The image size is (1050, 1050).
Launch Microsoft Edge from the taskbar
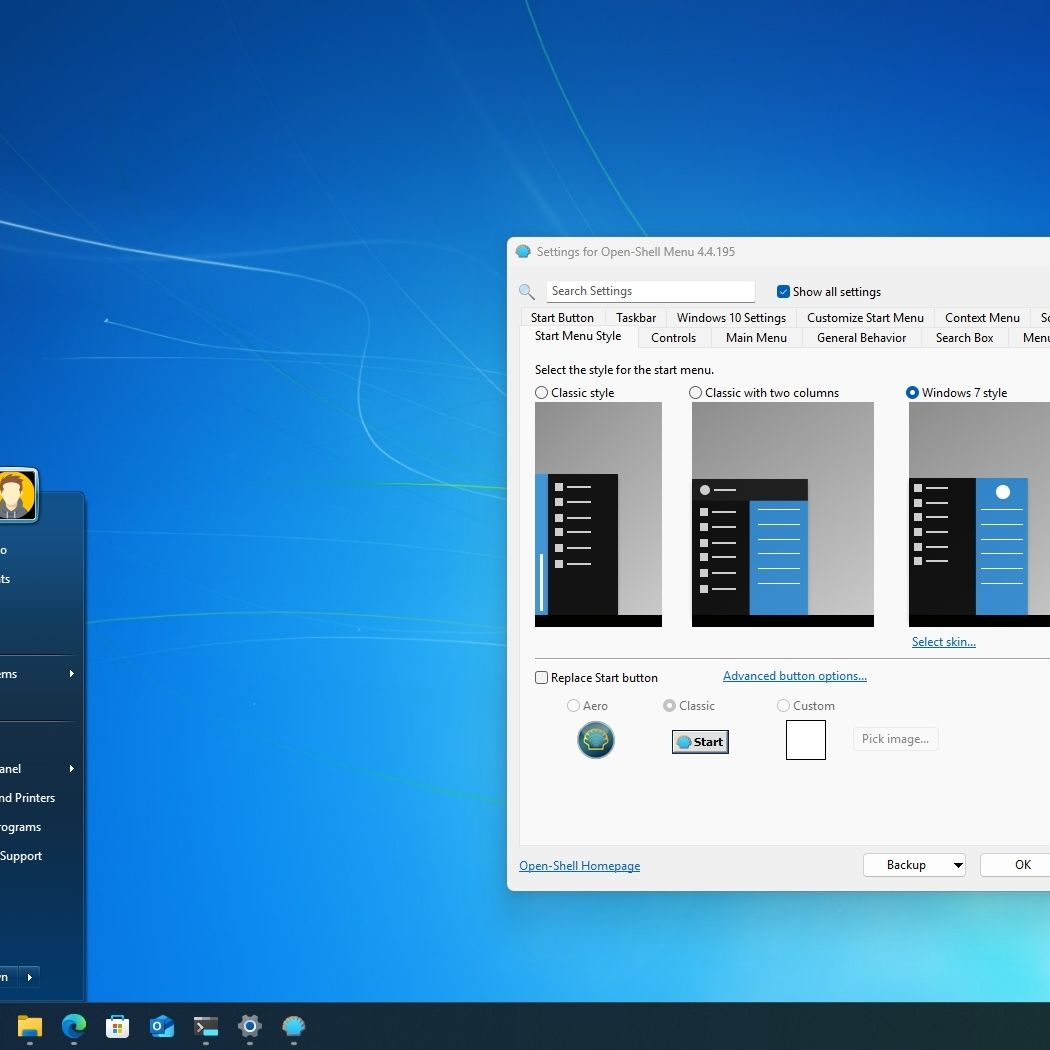(x=74, y=1026)
